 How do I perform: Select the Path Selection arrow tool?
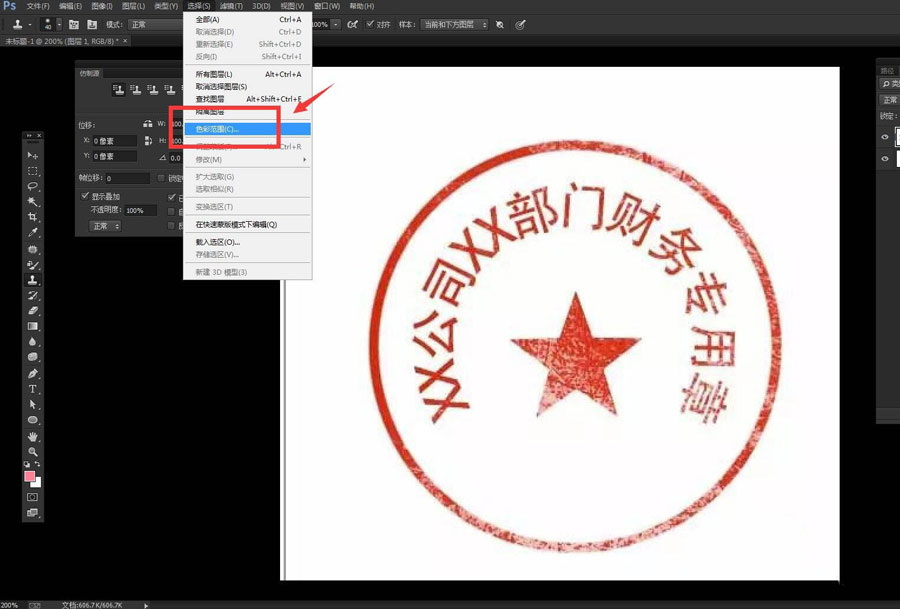click(x=33, y=405)
